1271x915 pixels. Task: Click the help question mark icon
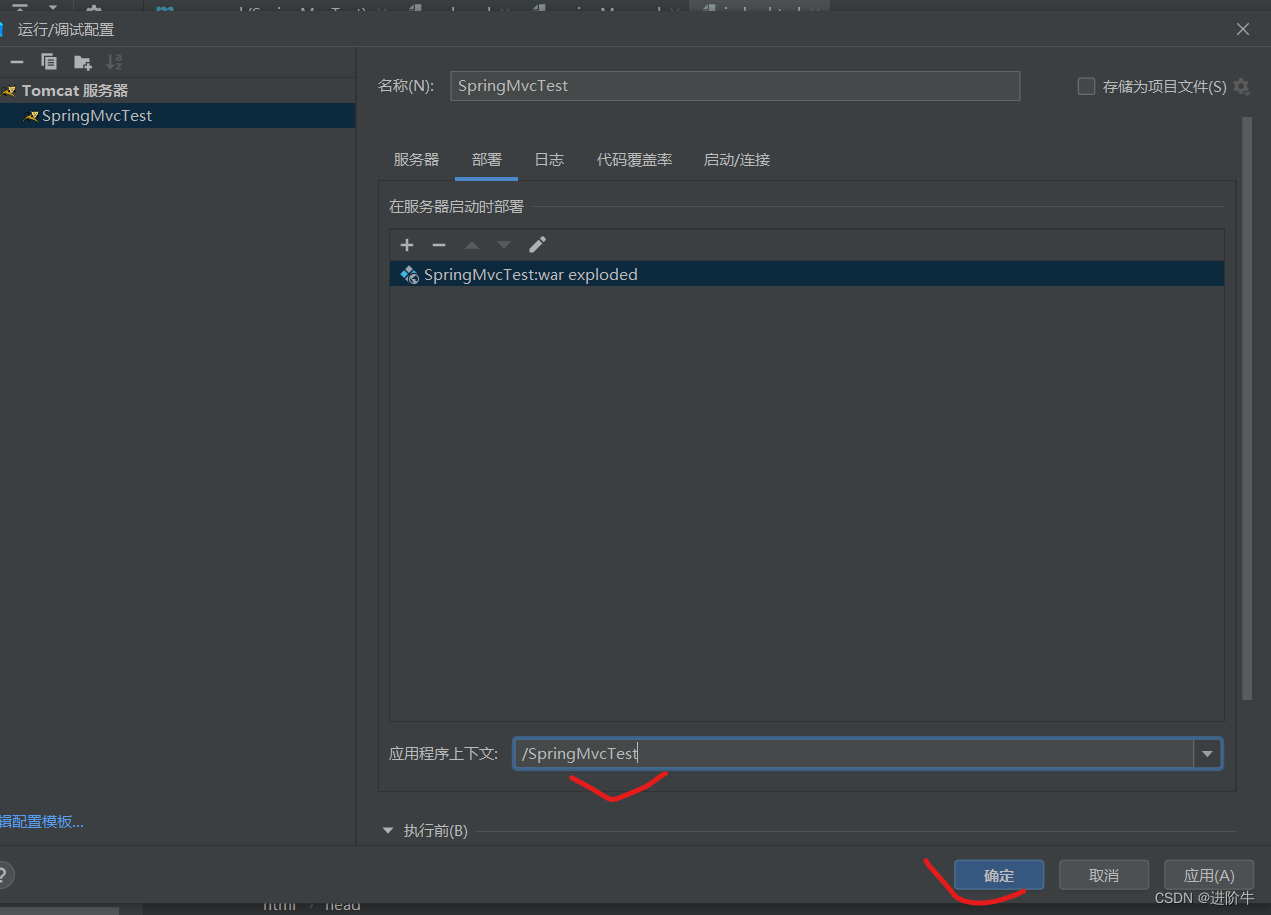pos(3,875)
